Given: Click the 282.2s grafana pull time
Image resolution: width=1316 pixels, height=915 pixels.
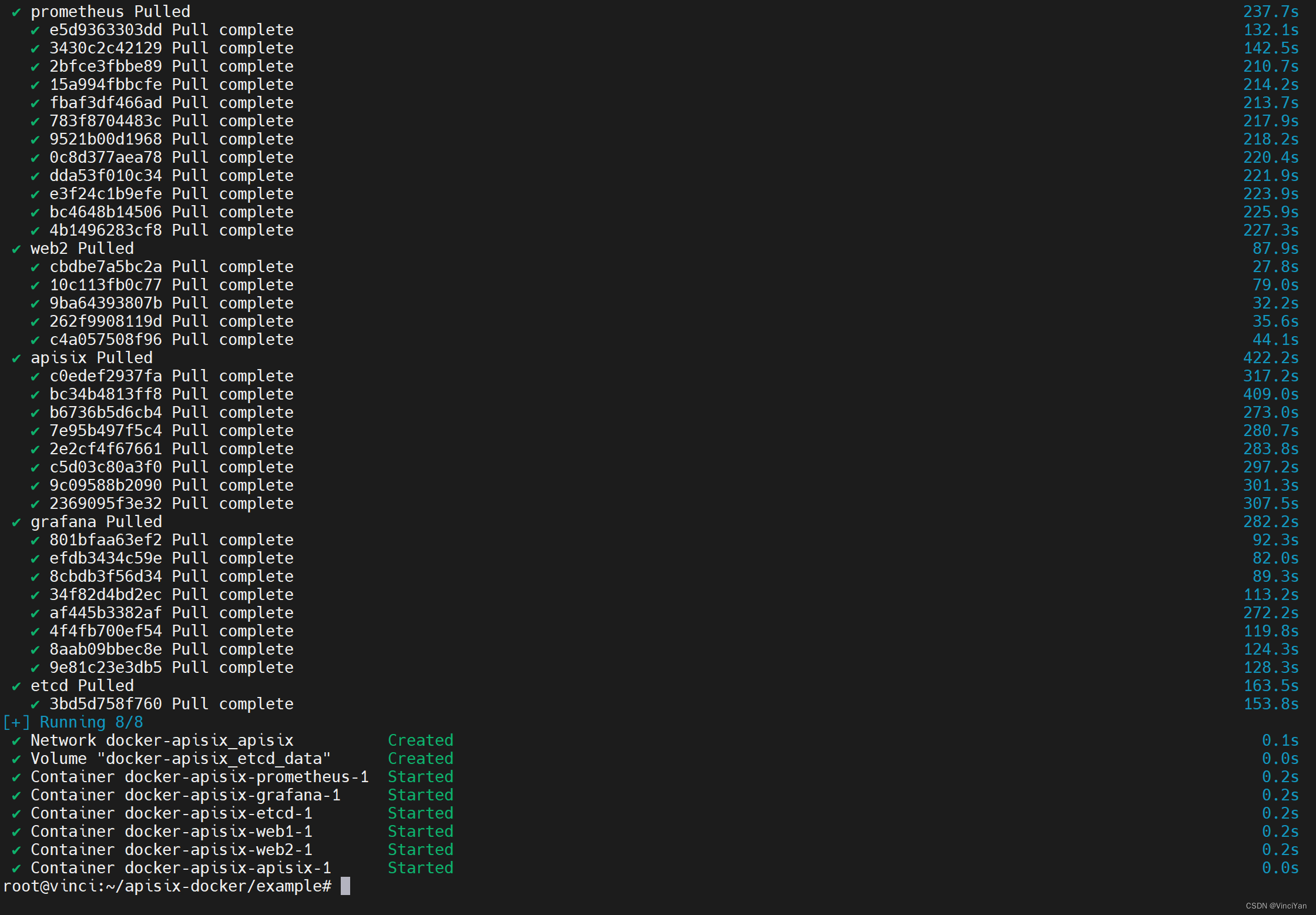Looking at the screenshot, I should click(1271, 522).
